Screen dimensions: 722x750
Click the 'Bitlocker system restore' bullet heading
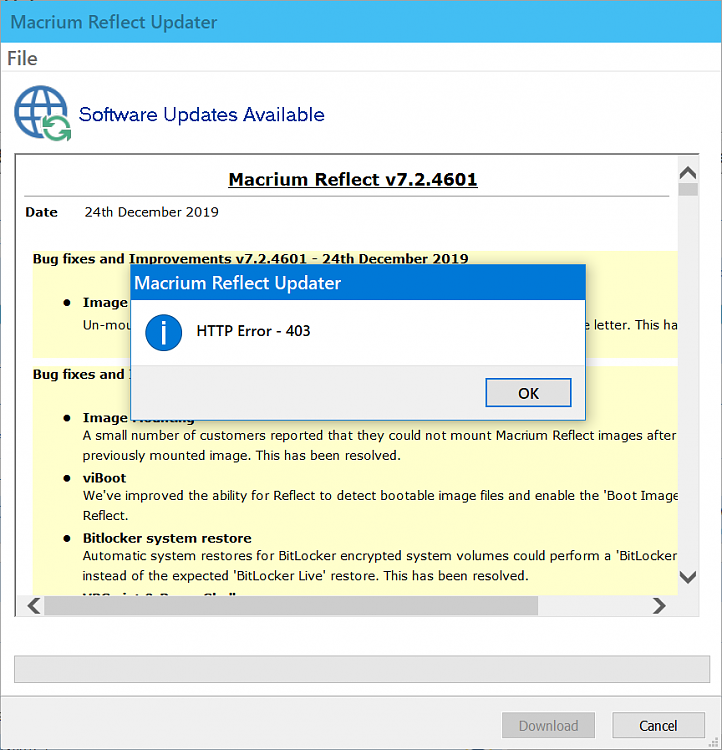[x=167, y=538]
